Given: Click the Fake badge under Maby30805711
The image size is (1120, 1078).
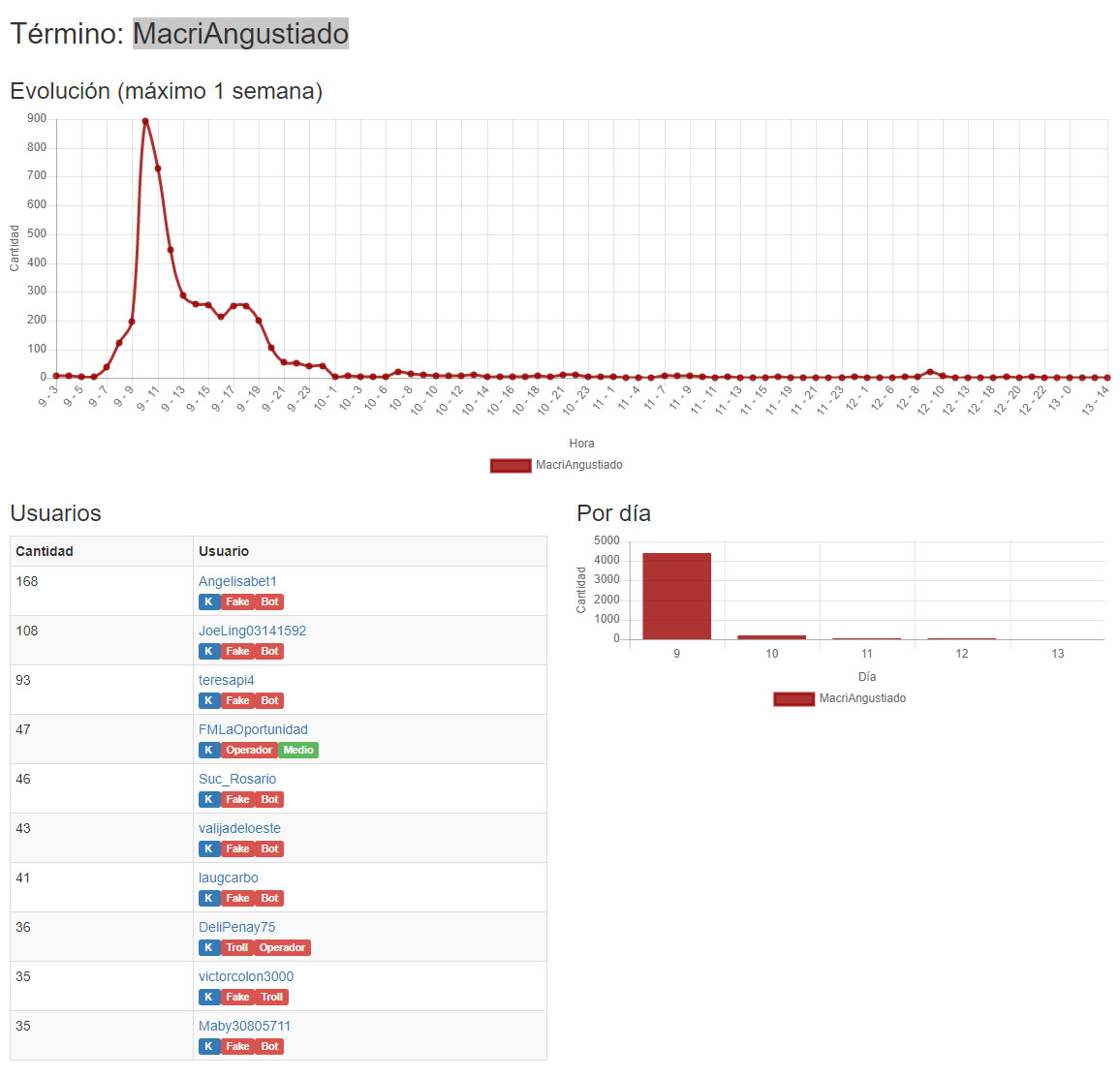Looking at the screenshot, I should pyautogui.click(x=237, y=1046).
